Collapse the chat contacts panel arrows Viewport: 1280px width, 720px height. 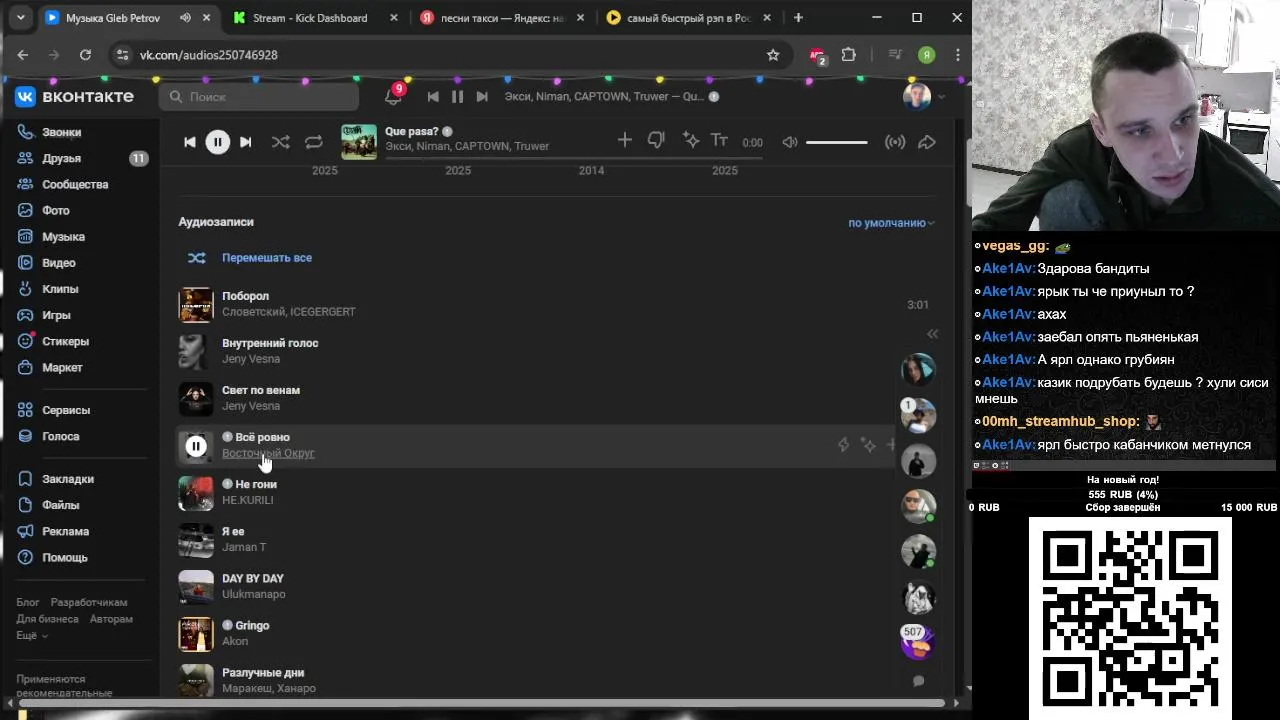coord(932,334)
